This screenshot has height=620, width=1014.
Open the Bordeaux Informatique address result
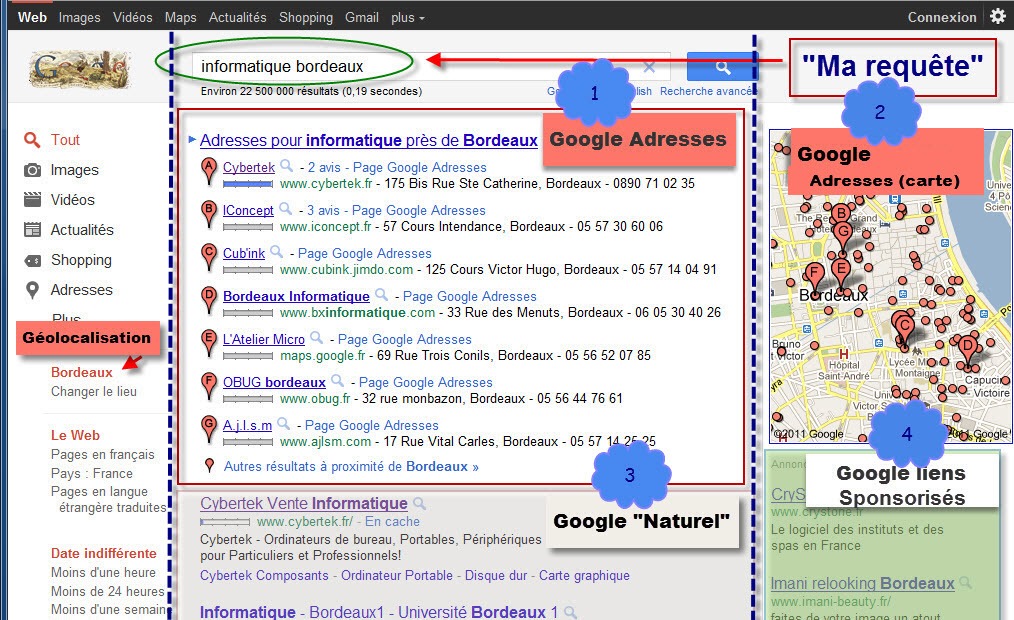[x=296, y=297]
